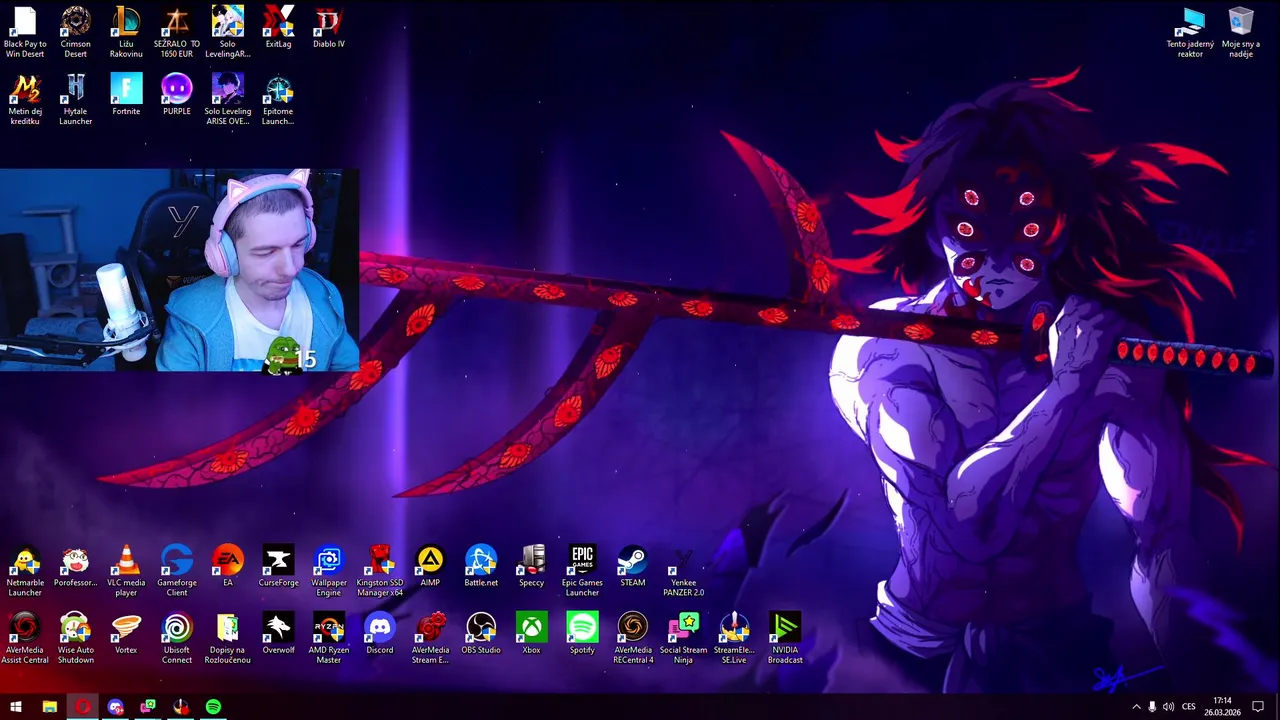Select the Wallpaper Engine shortcut

329,571
